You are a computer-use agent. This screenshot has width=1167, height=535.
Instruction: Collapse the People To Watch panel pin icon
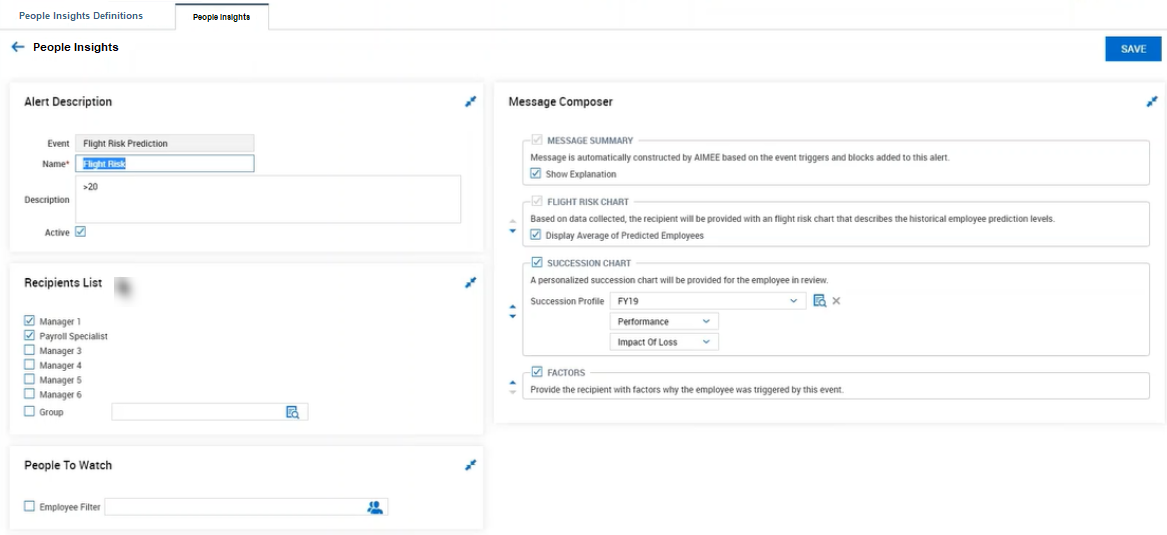tap(470, 465)
